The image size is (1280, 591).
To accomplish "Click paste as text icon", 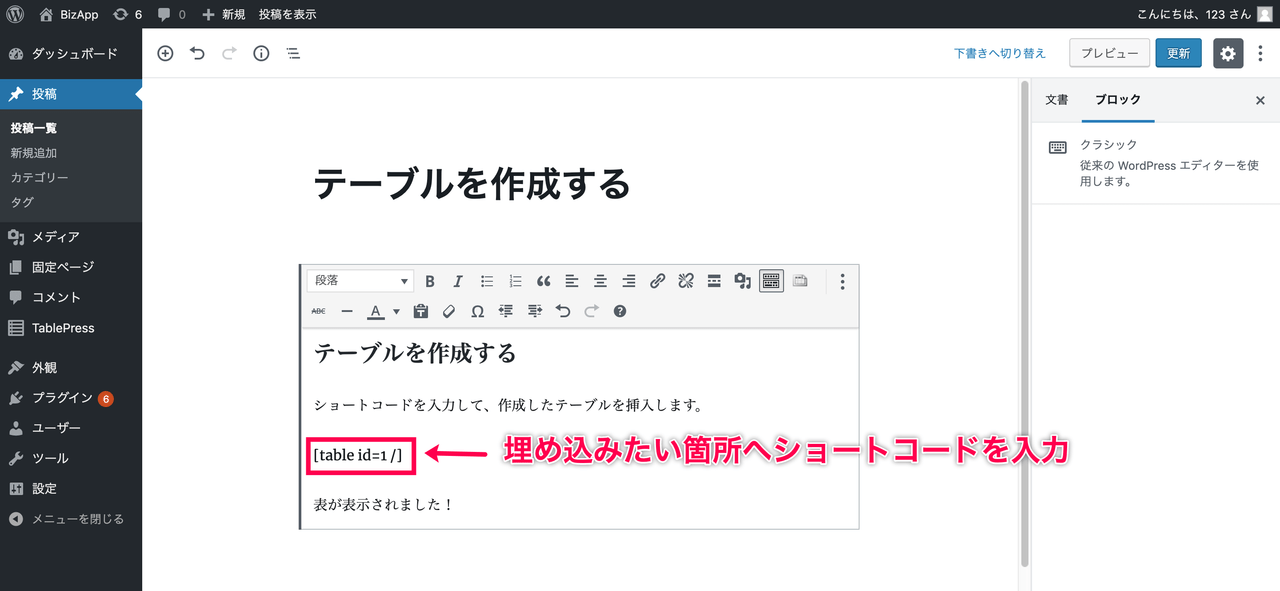I will 421,311.
